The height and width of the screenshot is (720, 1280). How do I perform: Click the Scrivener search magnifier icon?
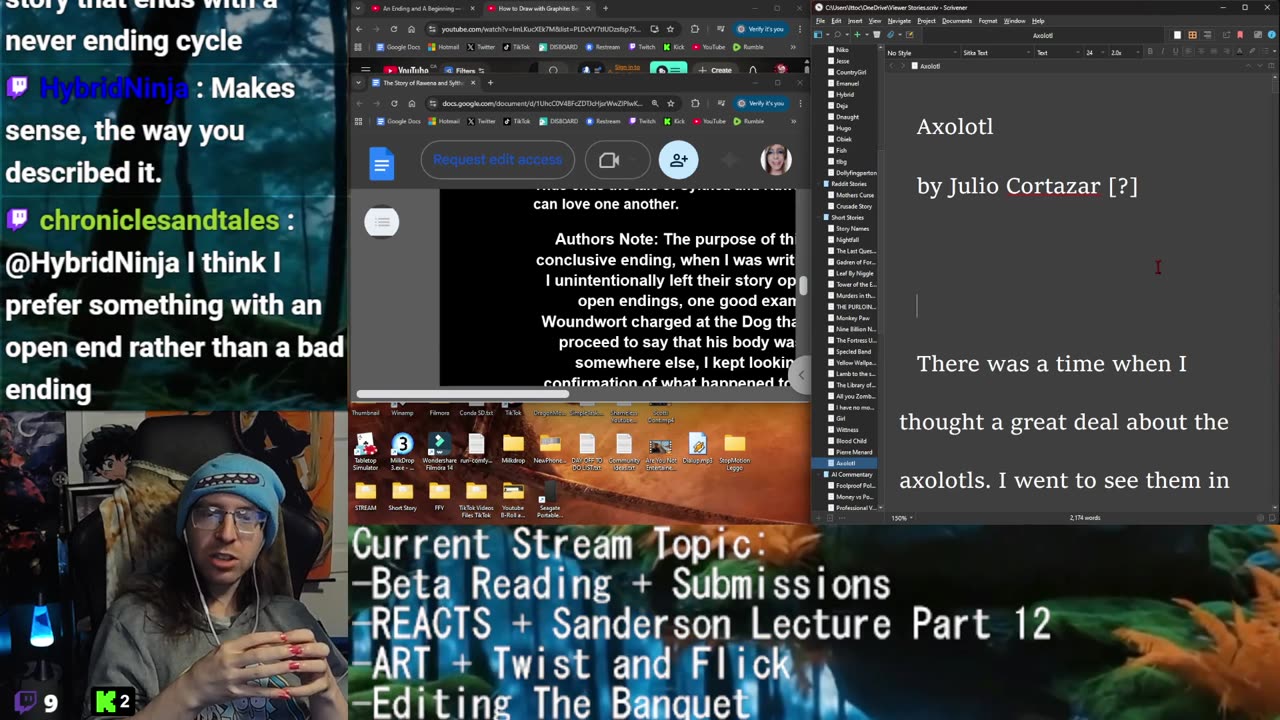(x=837, y=35)
